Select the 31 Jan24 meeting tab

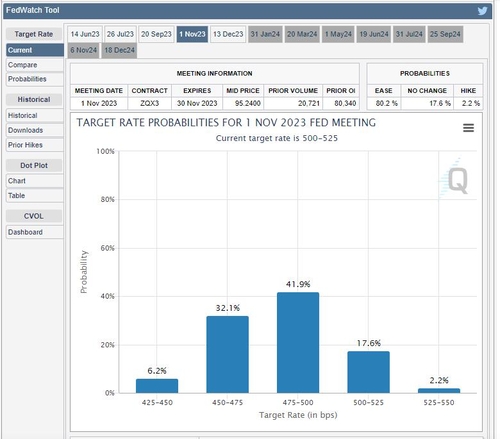pyautogui.click(x=265, y=34)
